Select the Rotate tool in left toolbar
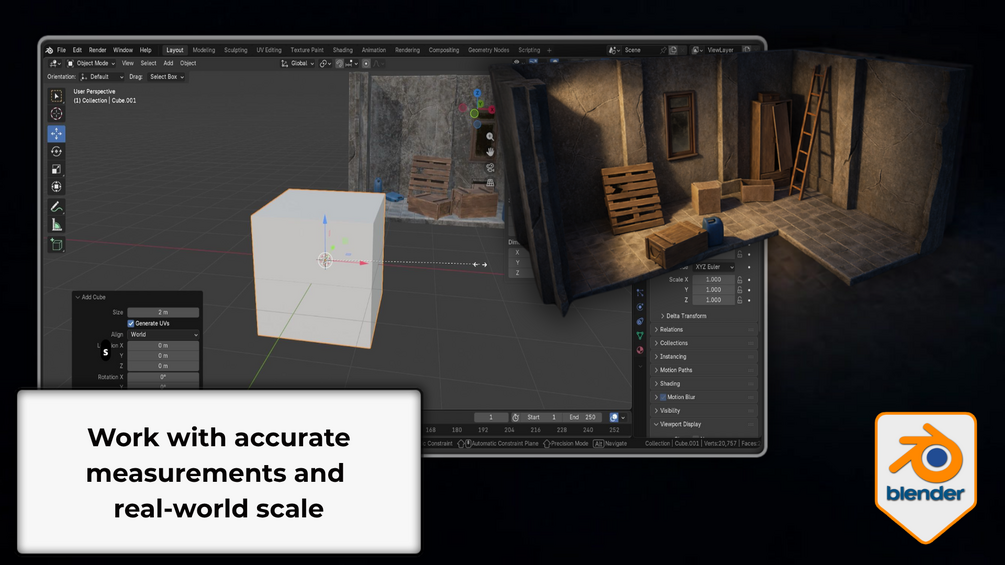Image resolution: width=1005 pixels, height=565 pixels. pyautogui.click(x=56, y=151)
